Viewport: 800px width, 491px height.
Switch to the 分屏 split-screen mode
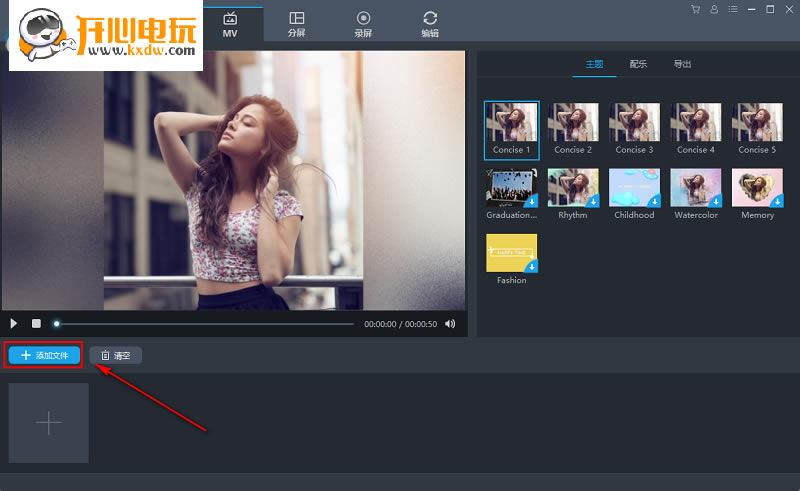point(296,24)
